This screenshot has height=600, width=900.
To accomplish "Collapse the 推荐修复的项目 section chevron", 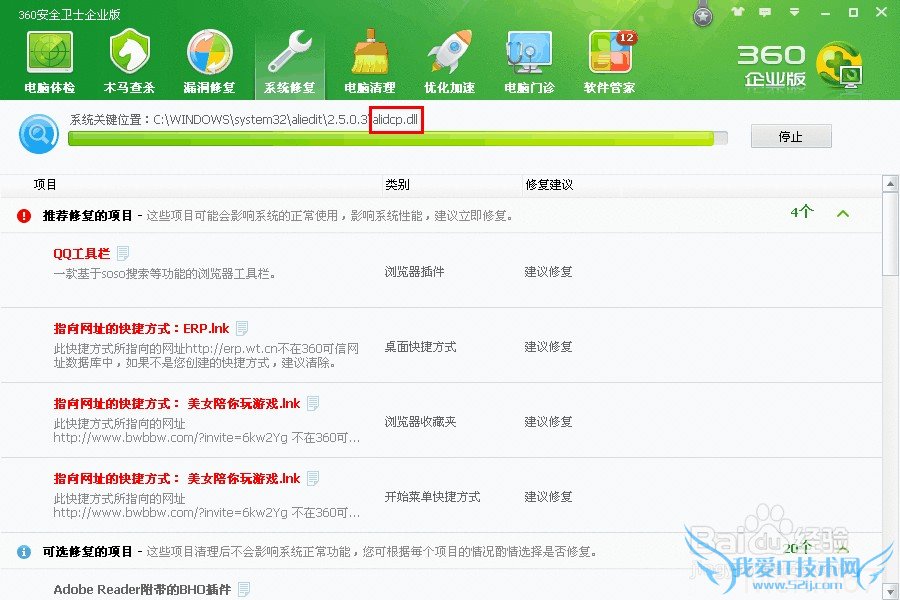I will point(843,214).
